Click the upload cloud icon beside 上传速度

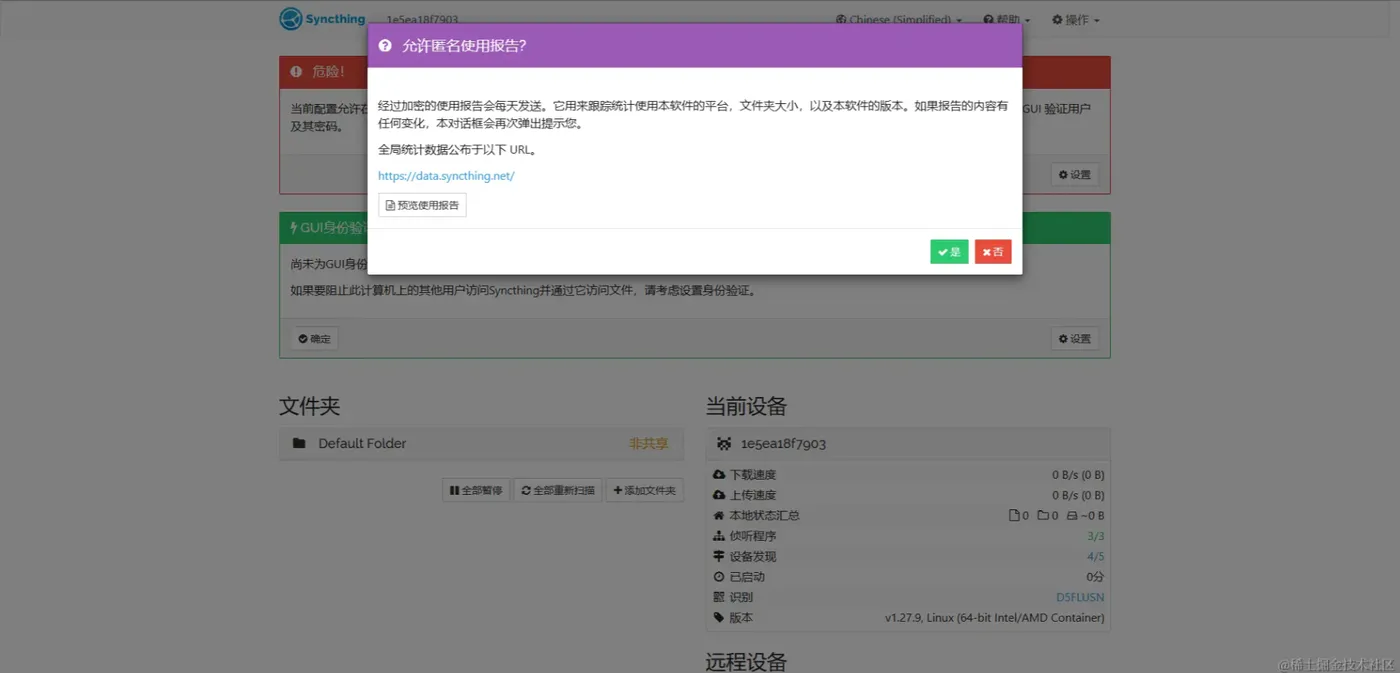719,495
